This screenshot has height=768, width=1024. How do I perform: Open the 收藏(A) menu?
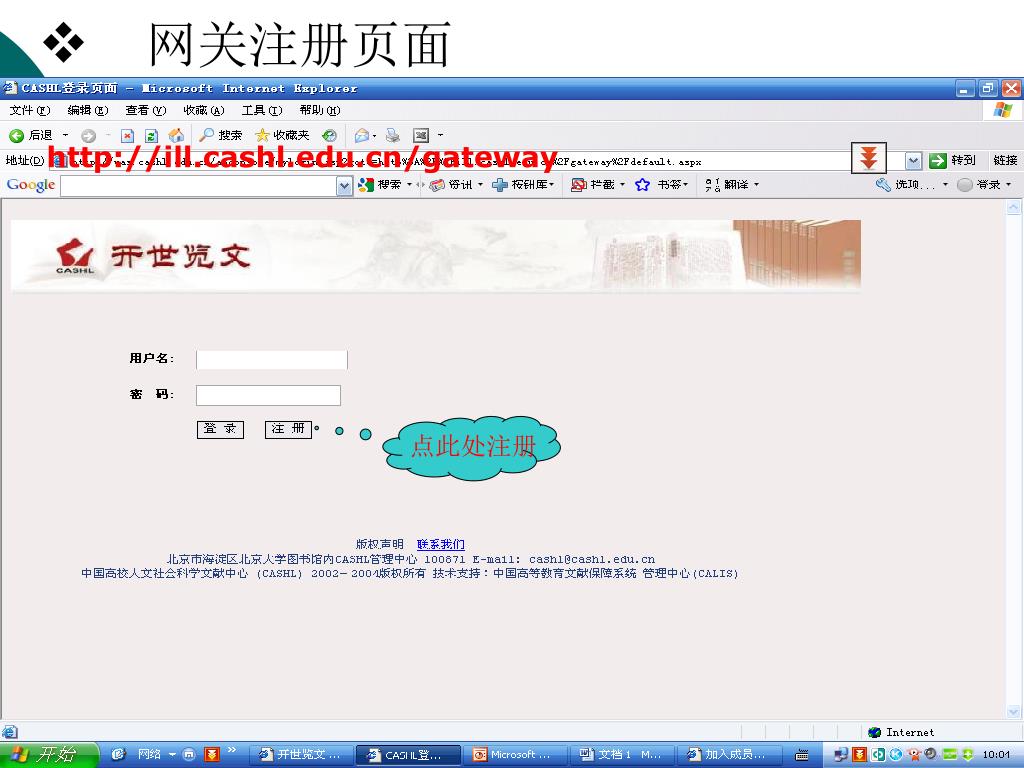tap(204, 110)
